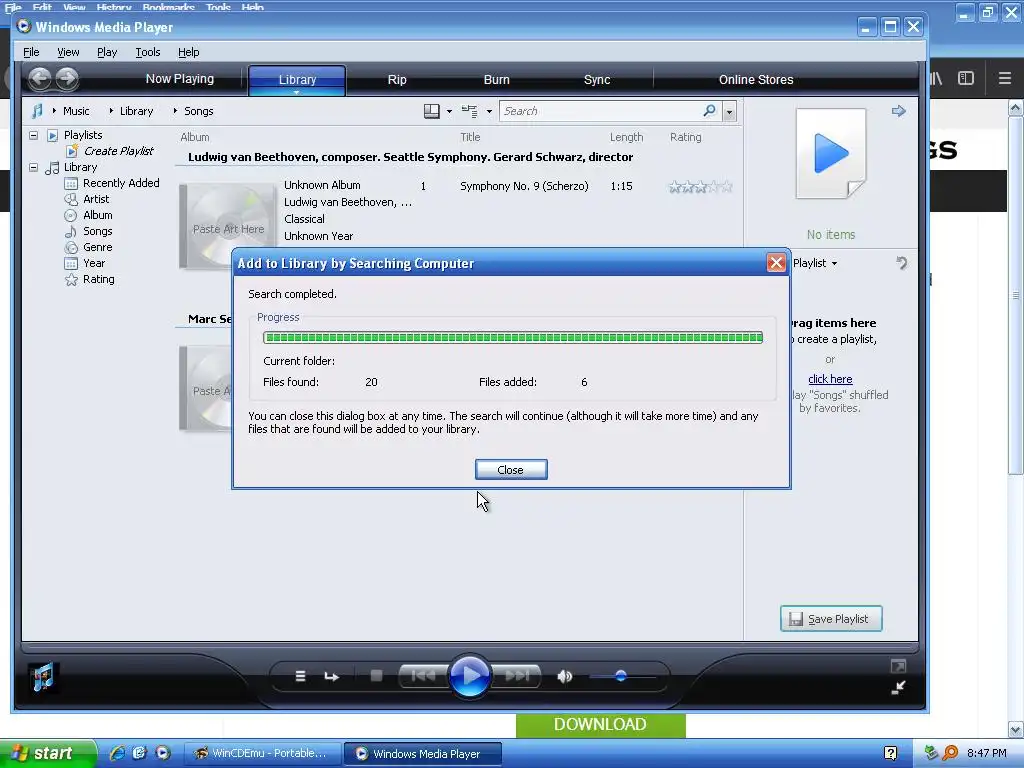This screenshot has width=1024, height=768.
Task: Switch to the Burn tab
Action: coord(496,80)
